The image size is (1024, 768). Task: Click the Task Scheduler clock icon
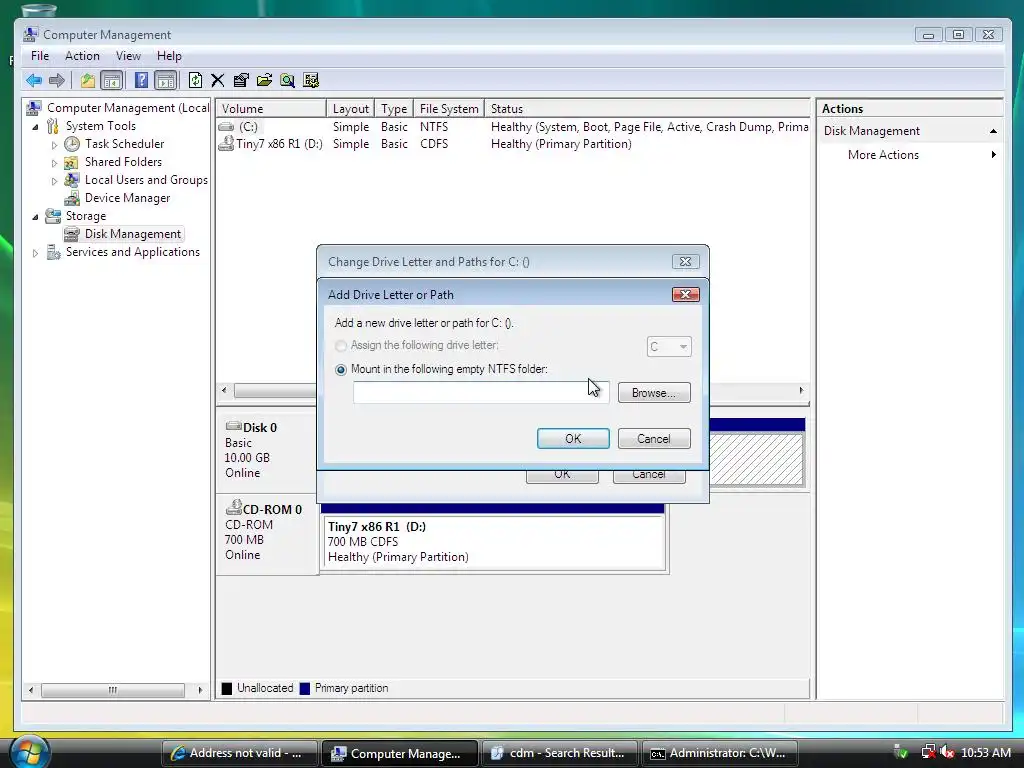point(72,144)
